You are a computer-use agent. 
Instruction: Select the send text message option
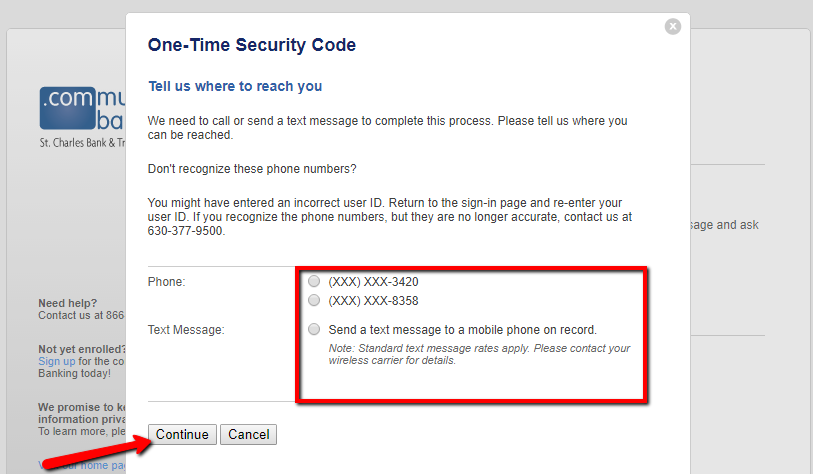pos(314,329)
